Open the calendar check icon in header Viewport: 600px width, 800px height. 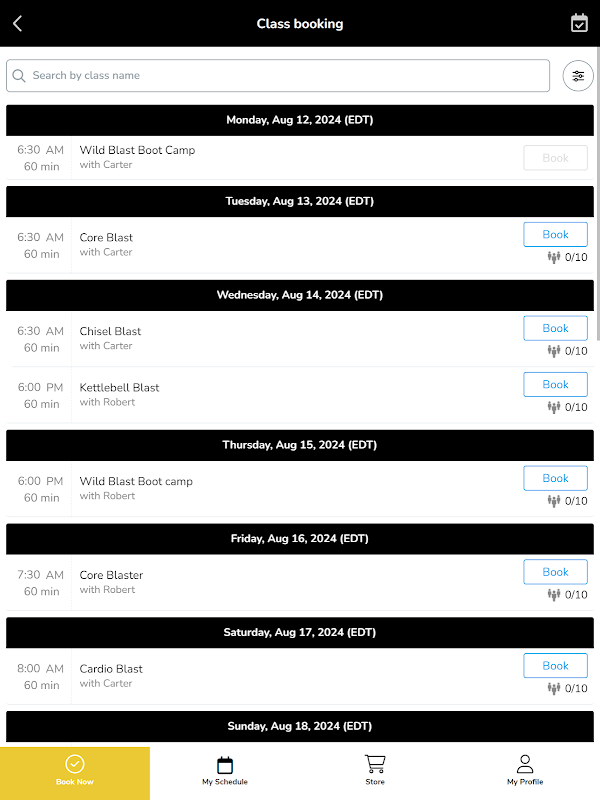579,23
